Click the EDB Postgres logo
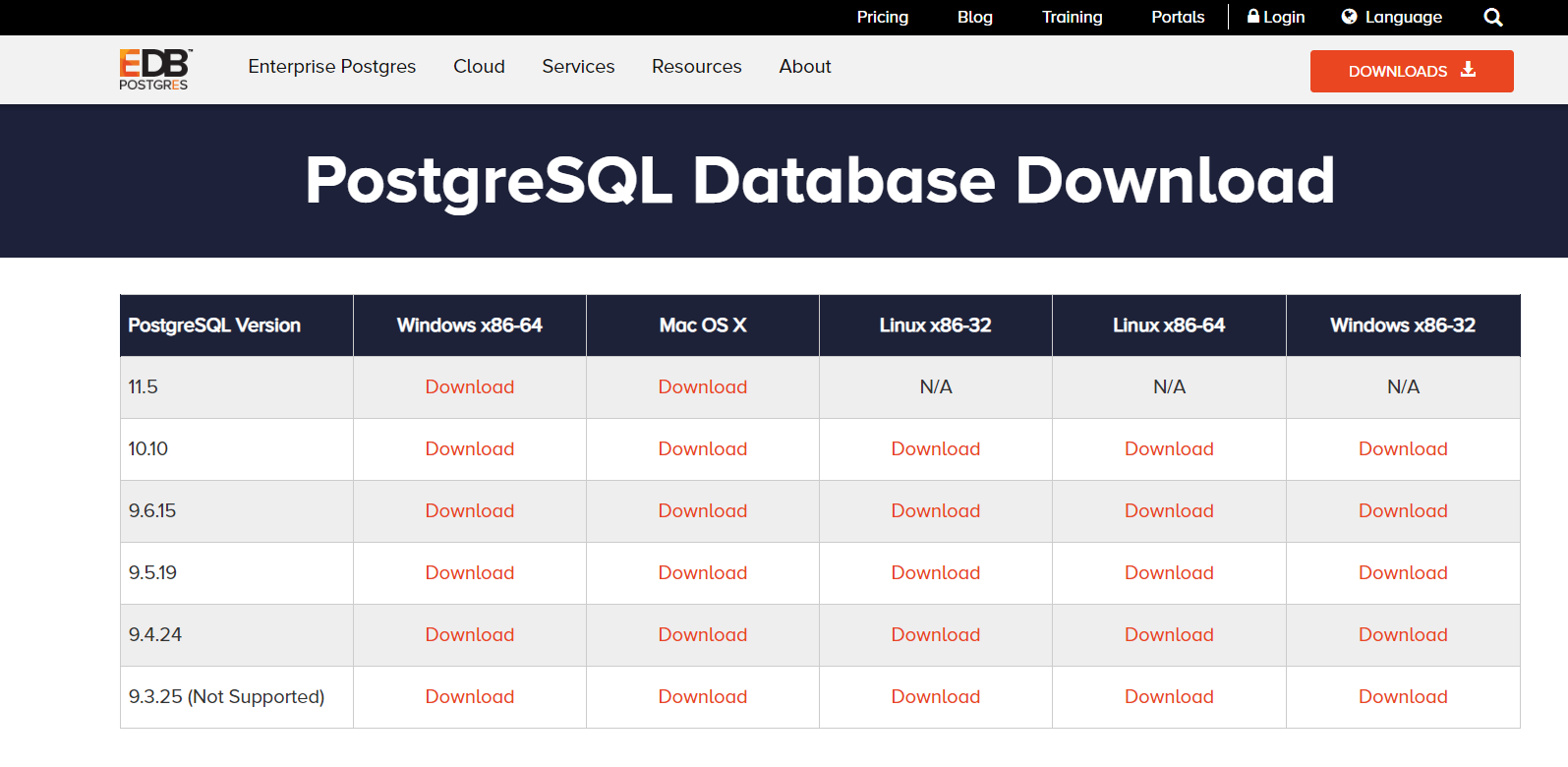The image size is (1568, 767). 155,70
